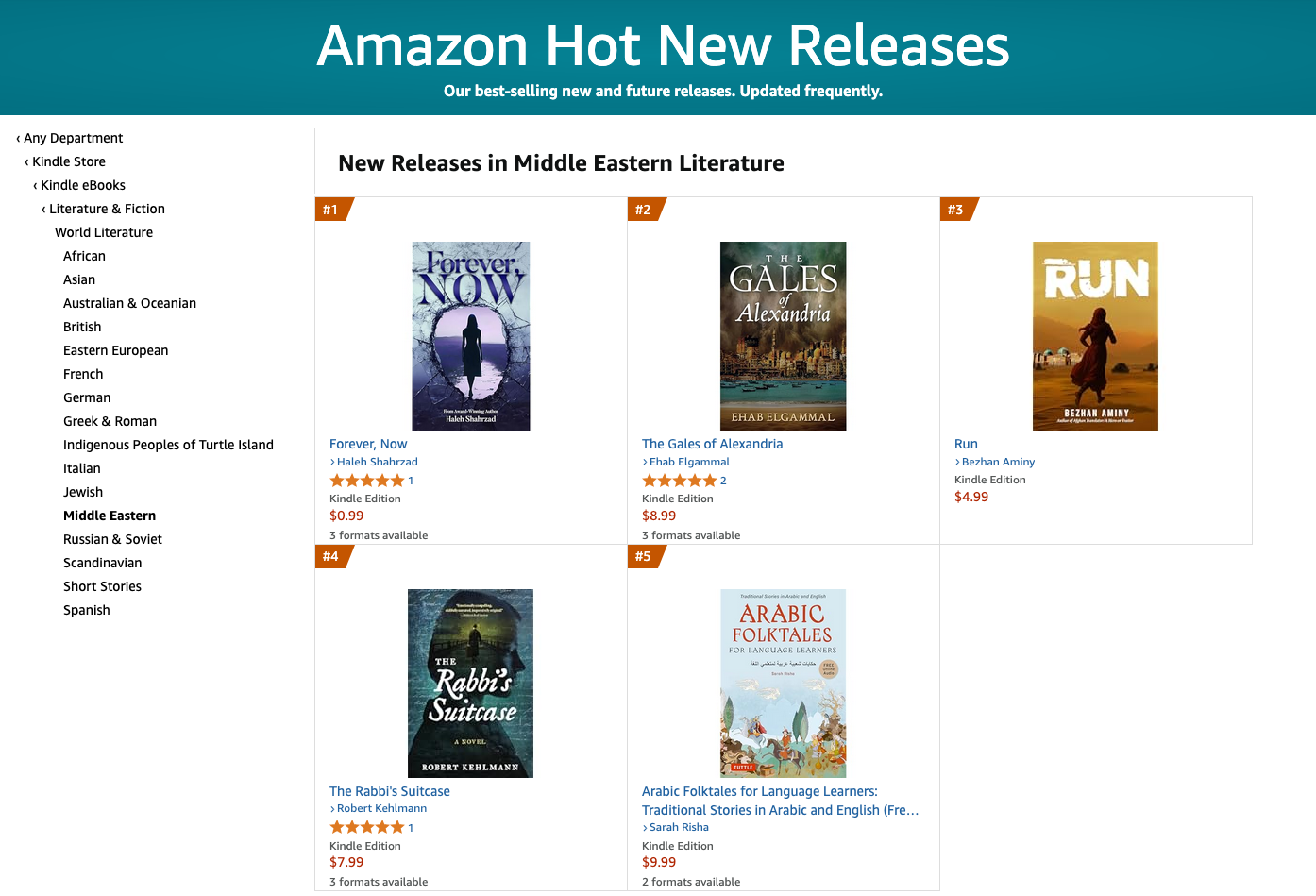The width and height of the screenshot is (1316, 896).
Task: Navigate up to Kindle Store
Action: (68, 161)
